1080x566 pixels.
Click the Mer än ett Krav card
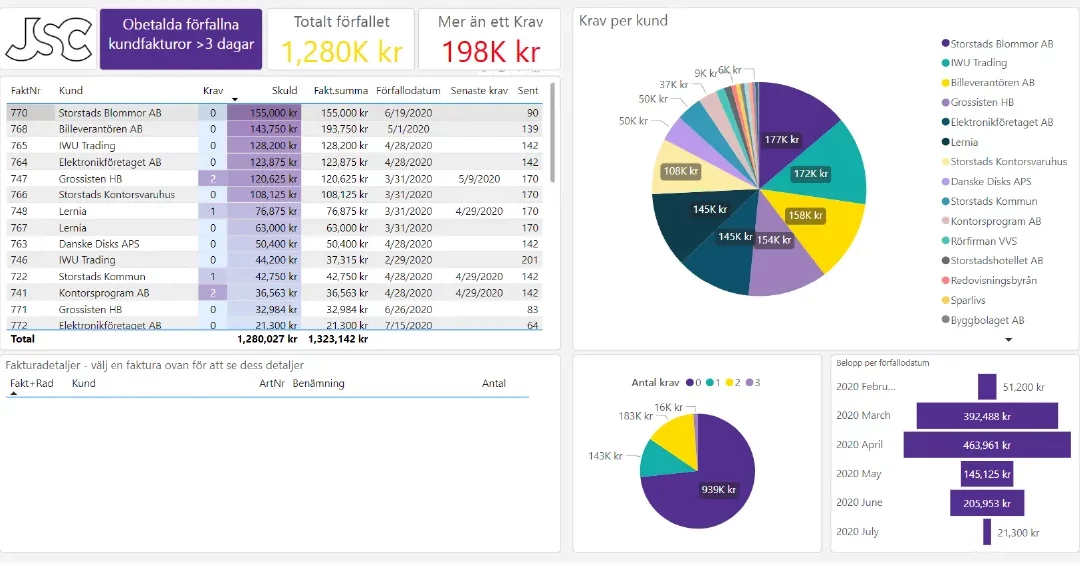pos(490,40)
